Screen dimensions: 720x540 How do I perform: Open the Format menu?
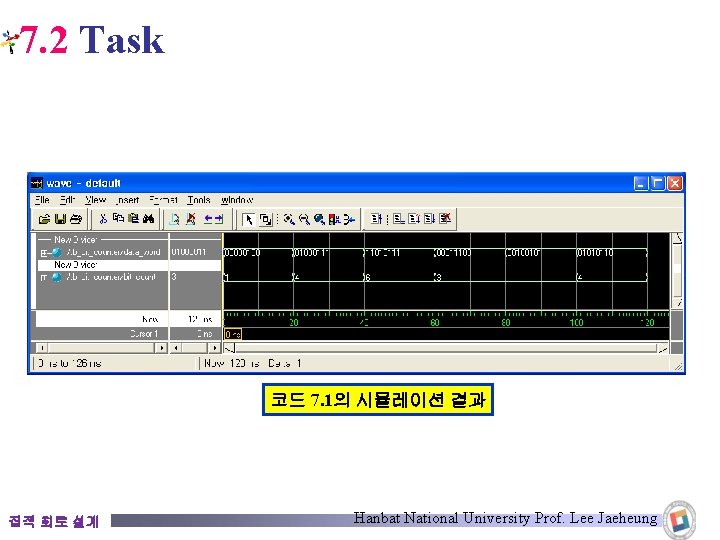point(163,200)
